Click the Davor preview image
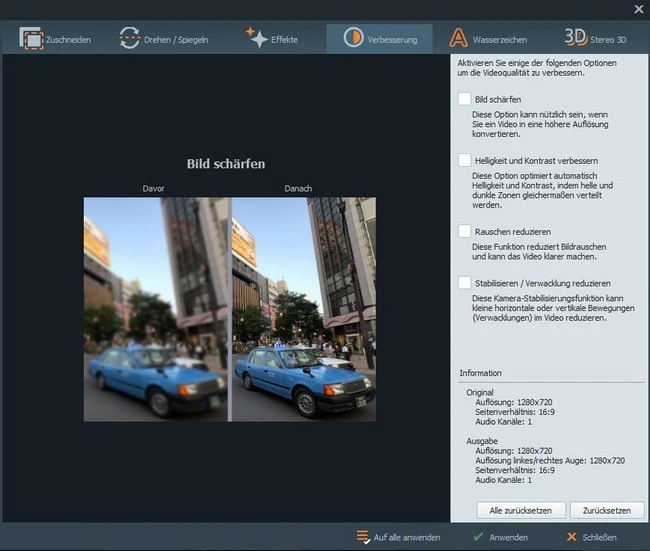650x551 pixels. [155, 309]
